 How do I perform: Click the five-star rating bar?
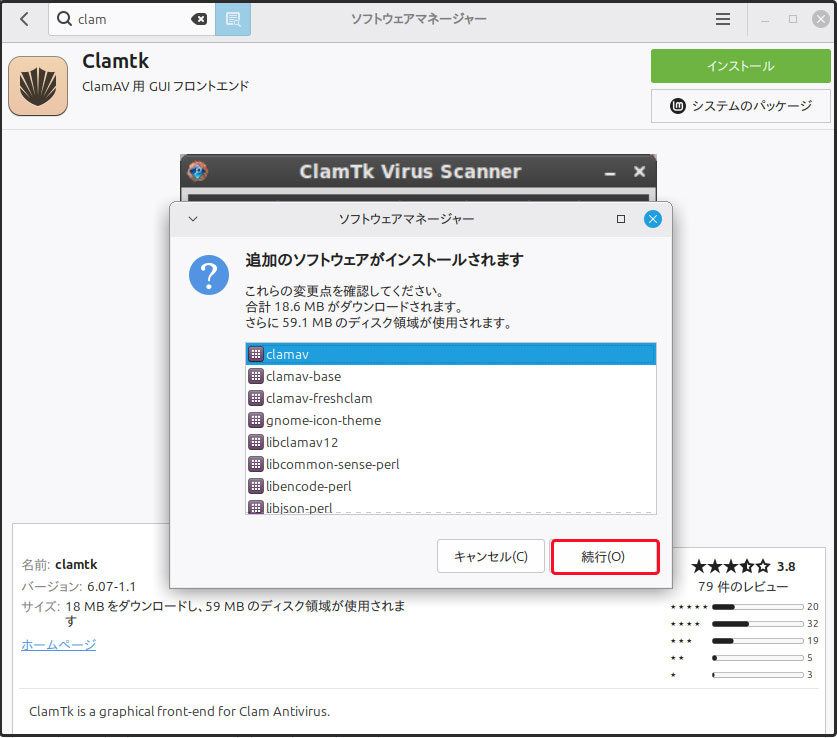coord(757,607)
